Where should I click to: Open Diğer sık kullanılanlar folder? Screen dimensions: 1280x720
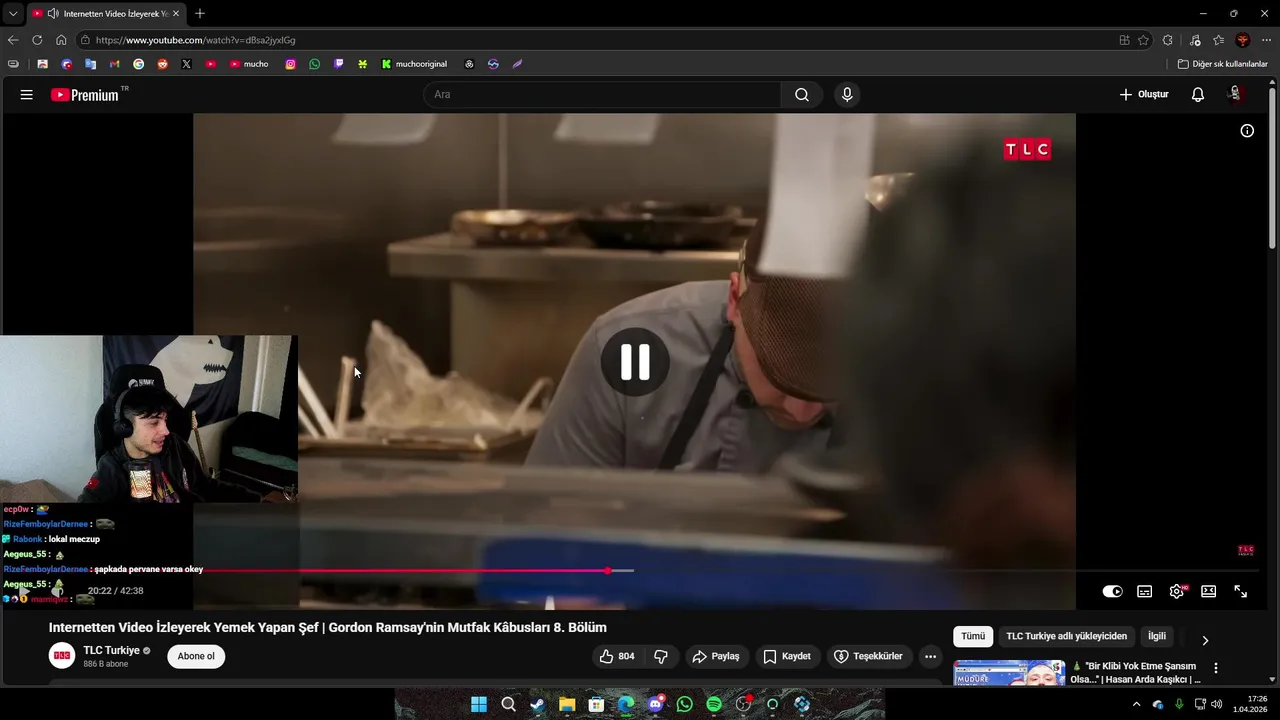(1222, 64)
